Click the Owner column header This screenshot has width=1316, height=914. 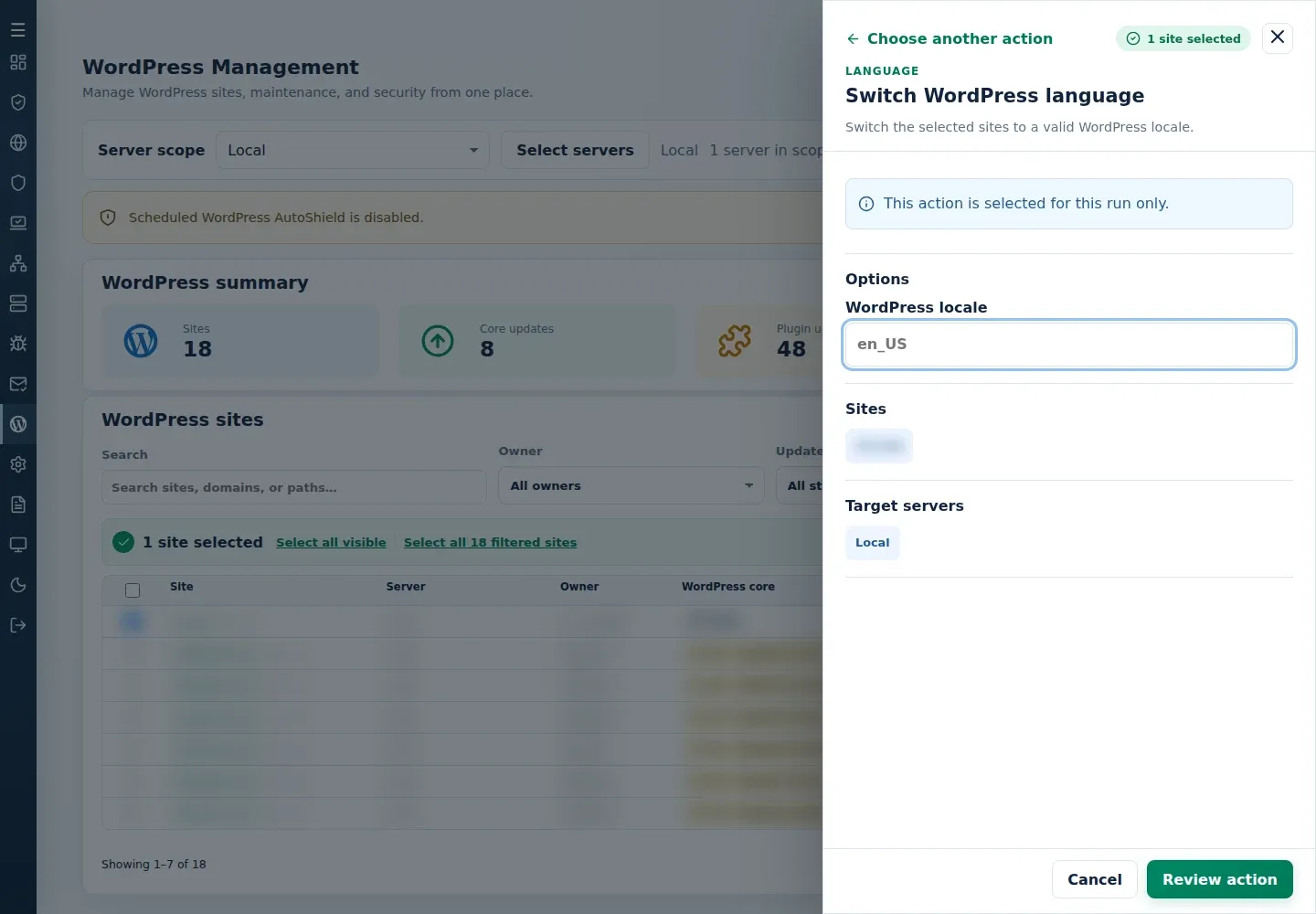click(579, 587)
